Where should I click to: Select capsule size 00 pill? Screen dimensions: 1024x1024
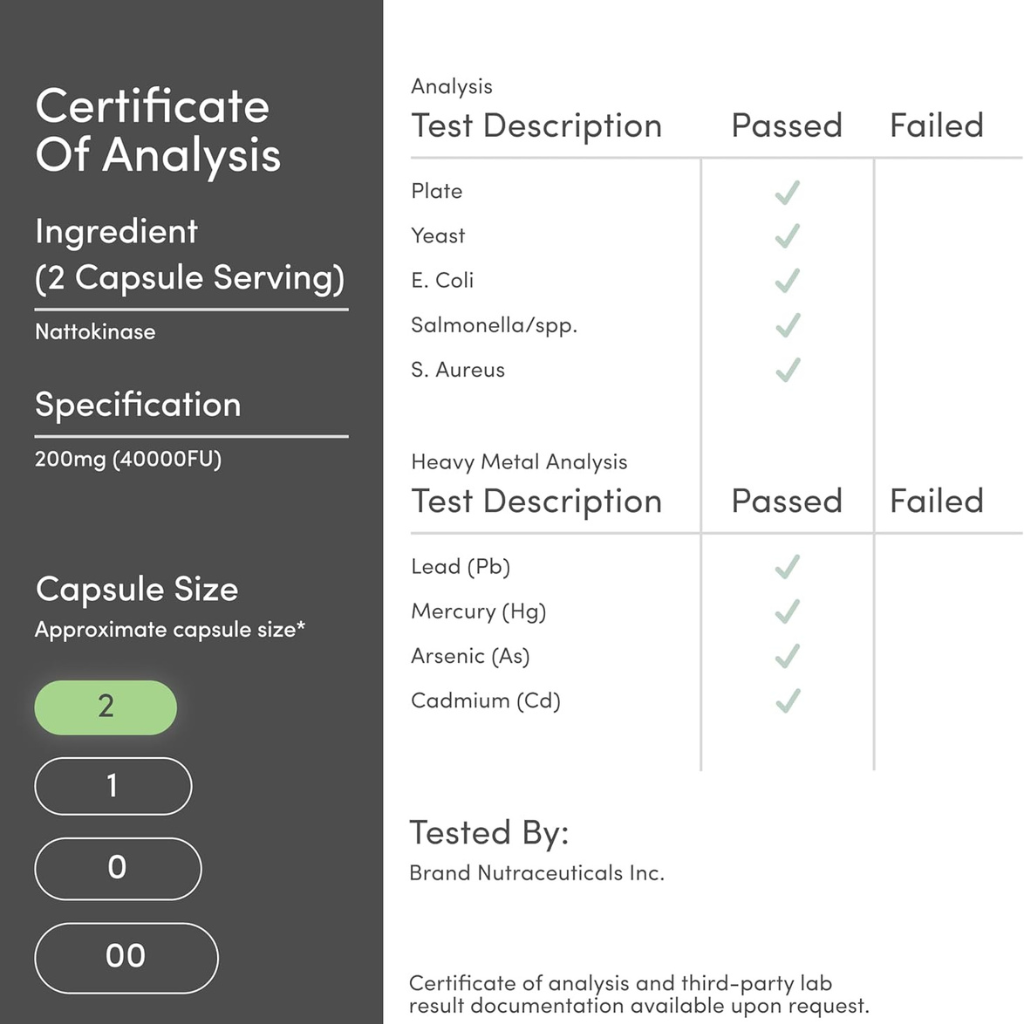127,958
